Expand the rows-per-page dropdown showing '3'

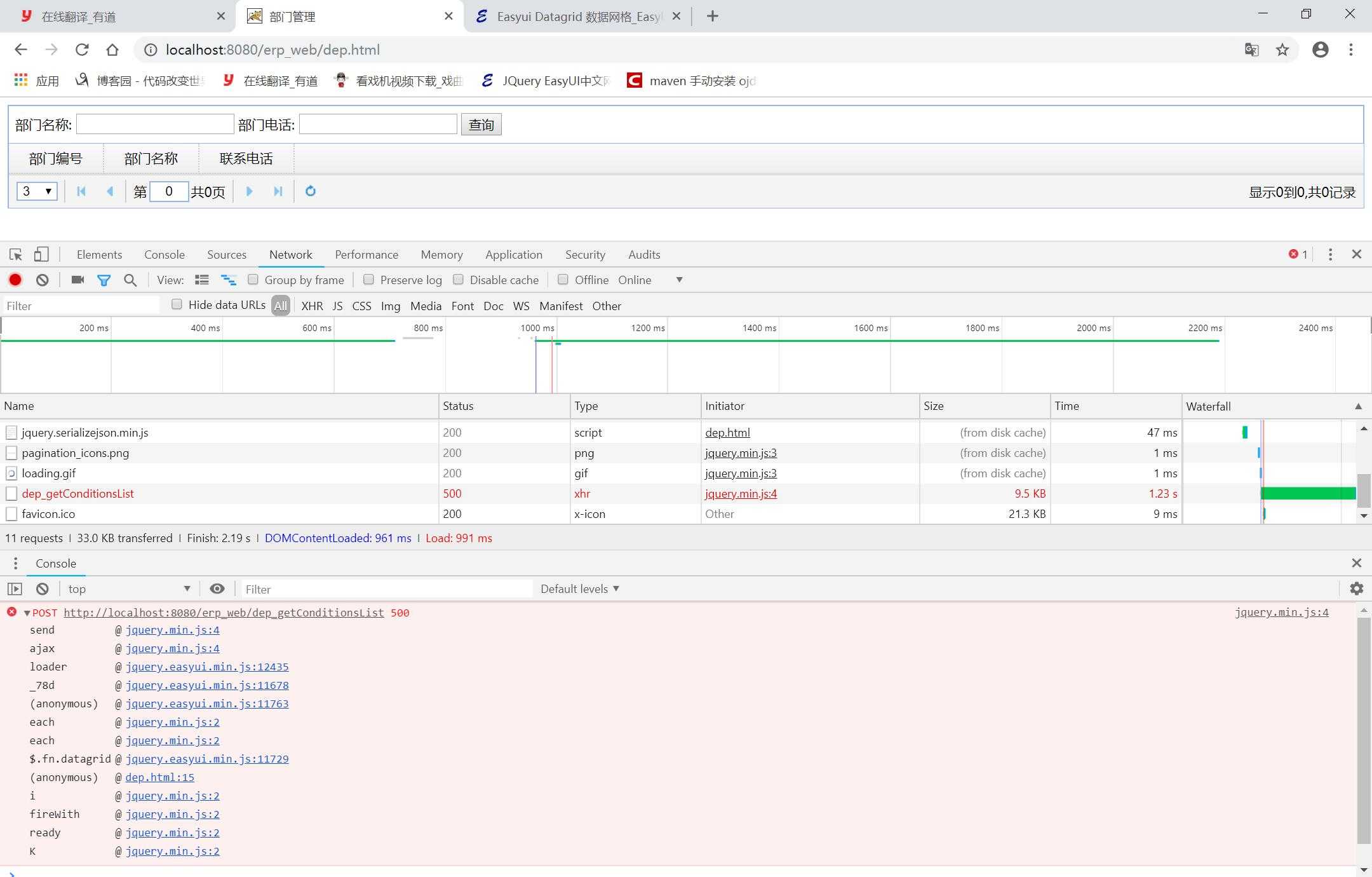click(37, 191)
